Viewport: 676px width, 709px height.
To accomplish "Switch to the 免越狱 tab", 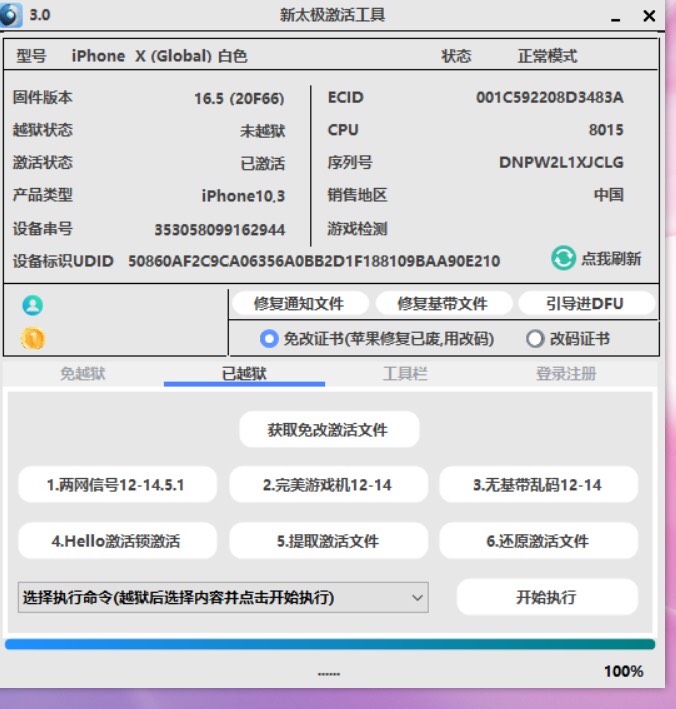I will point(83,373).
